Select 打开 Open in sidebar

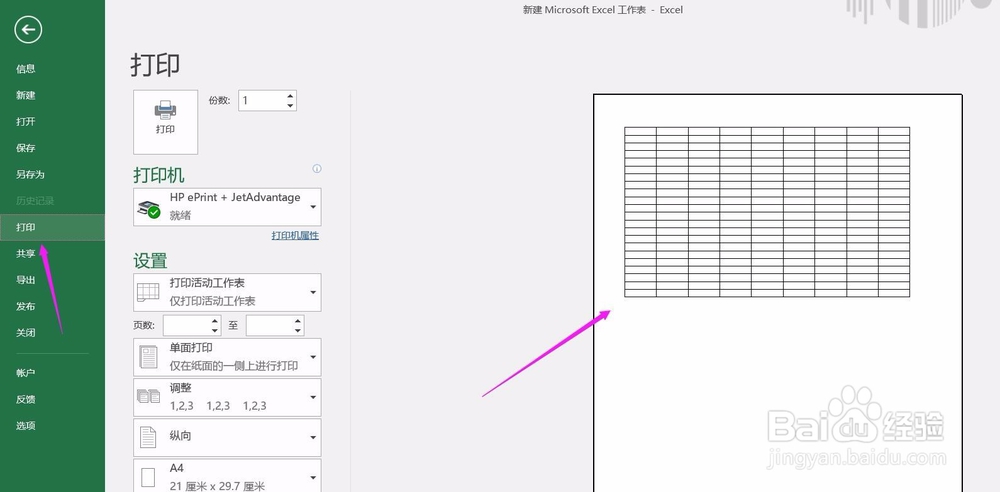[52, 121]
